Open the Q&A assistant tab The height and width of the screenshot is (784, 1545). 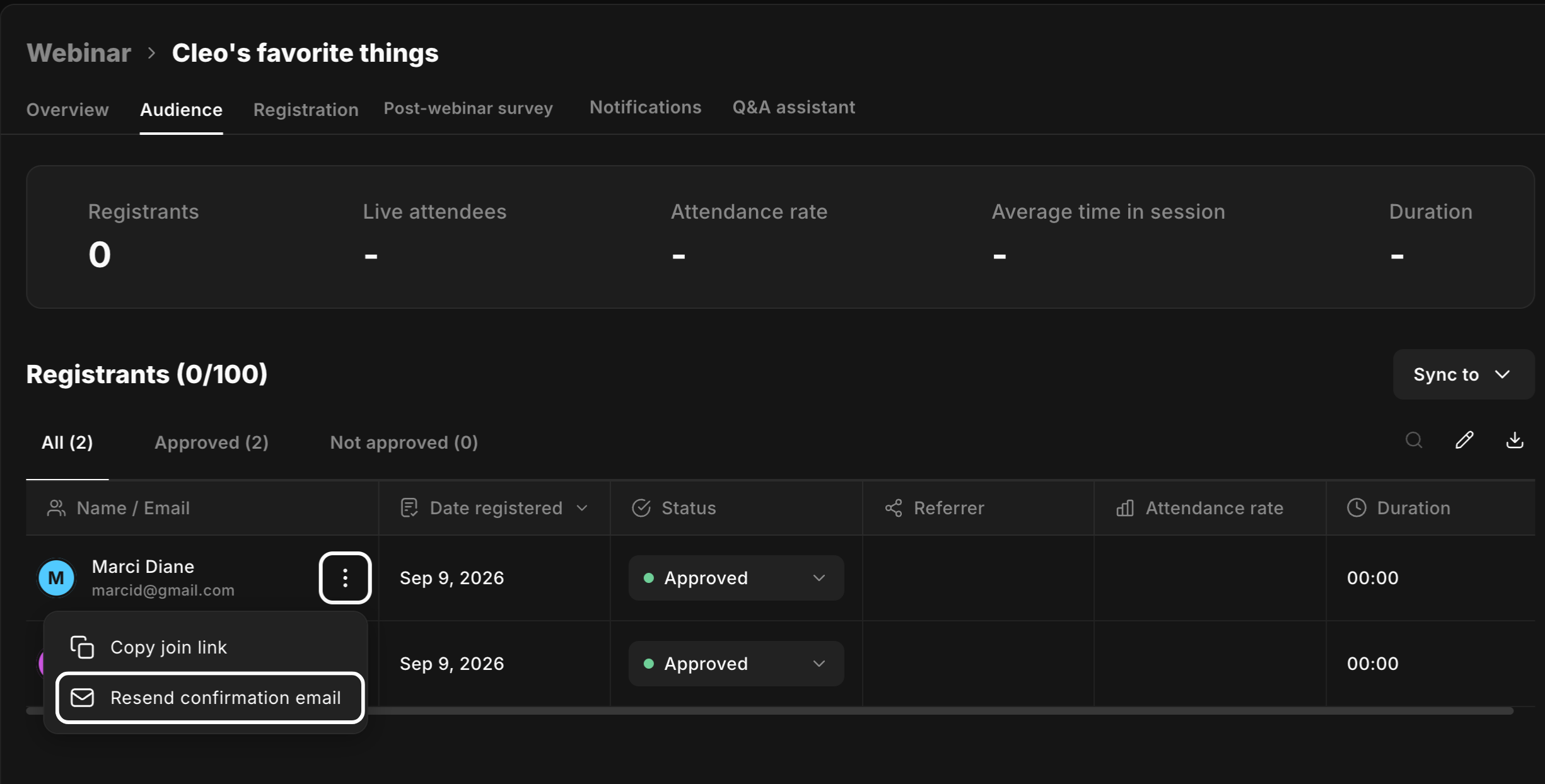click(793, 107)
